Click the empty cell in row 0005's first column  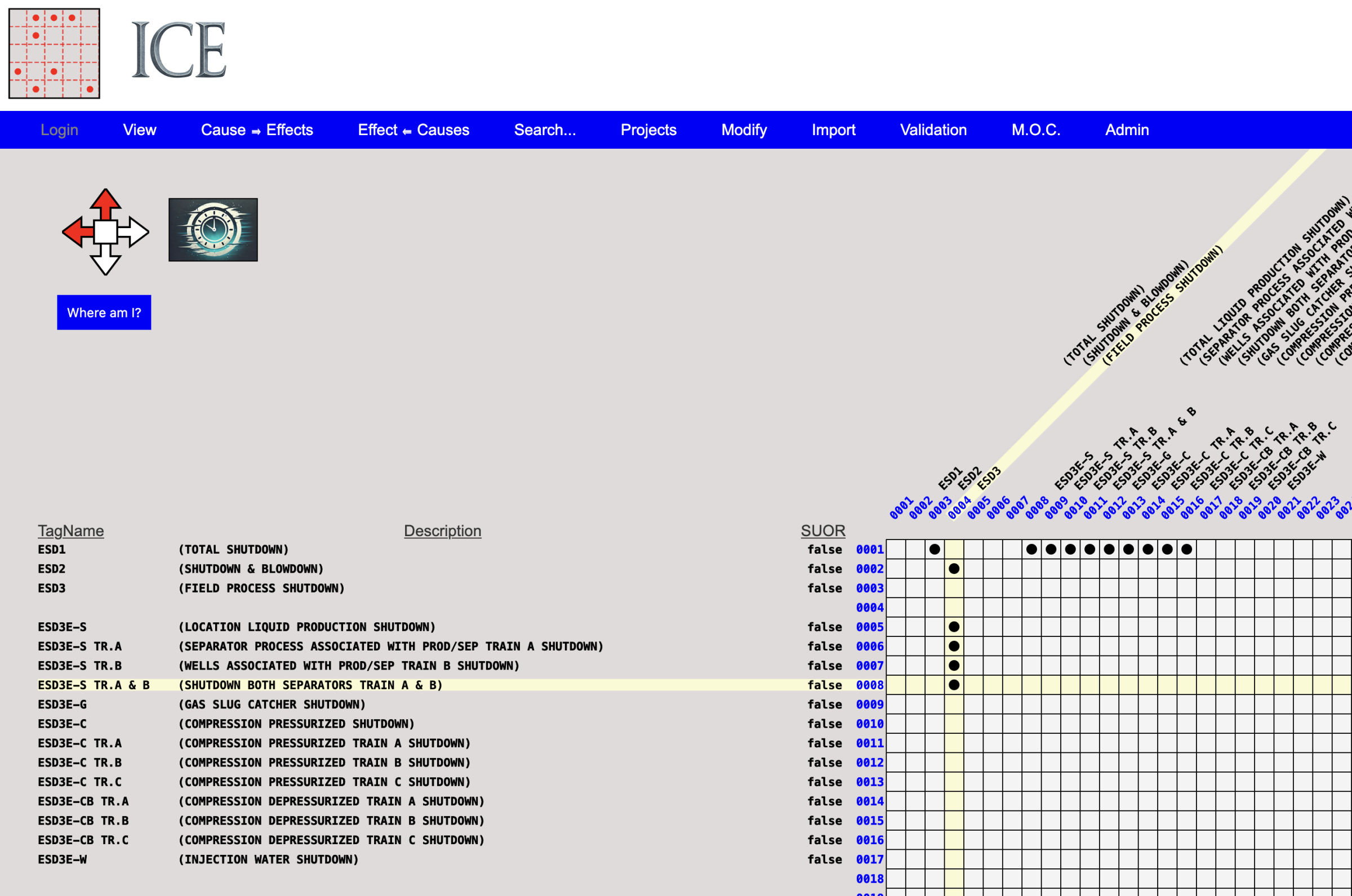pos(896,627)
